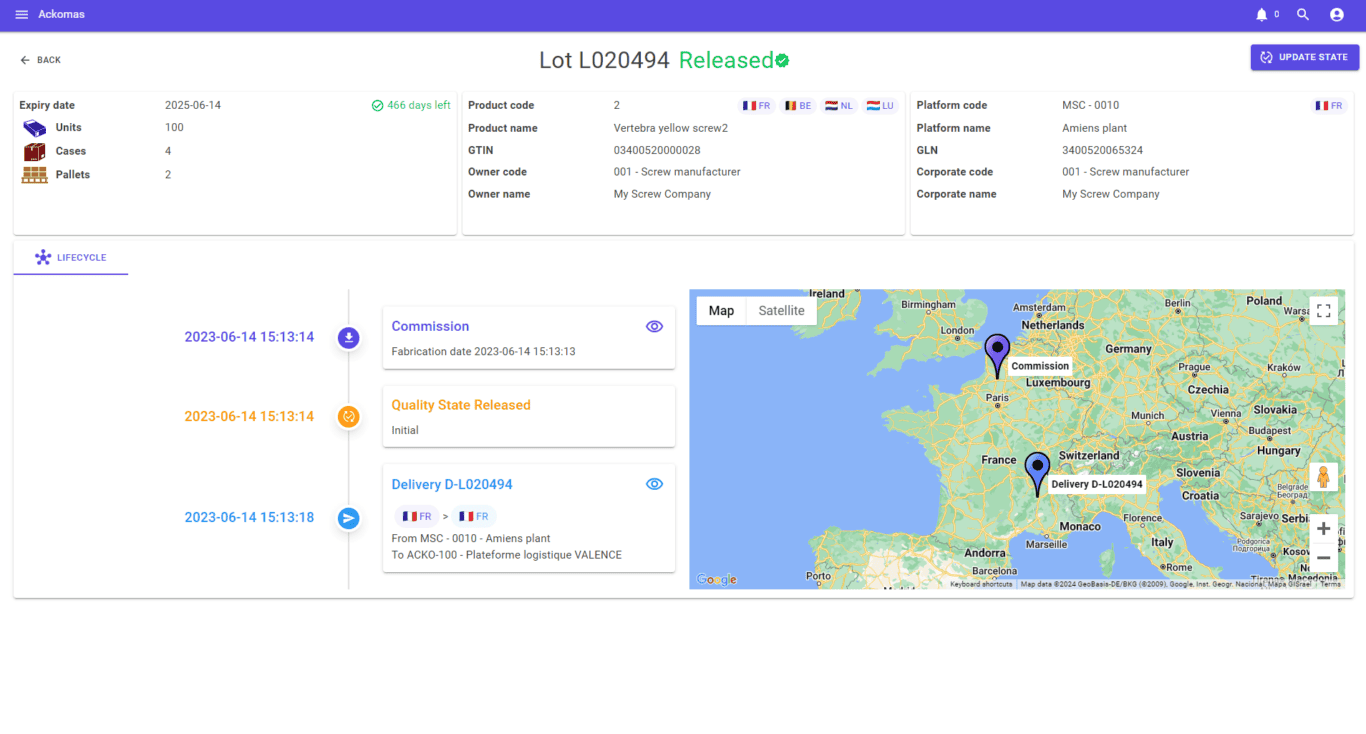This screenshot has height=734, width=1366.
Task: Open the map Terms link
Action: click(x=1331, y=584)
